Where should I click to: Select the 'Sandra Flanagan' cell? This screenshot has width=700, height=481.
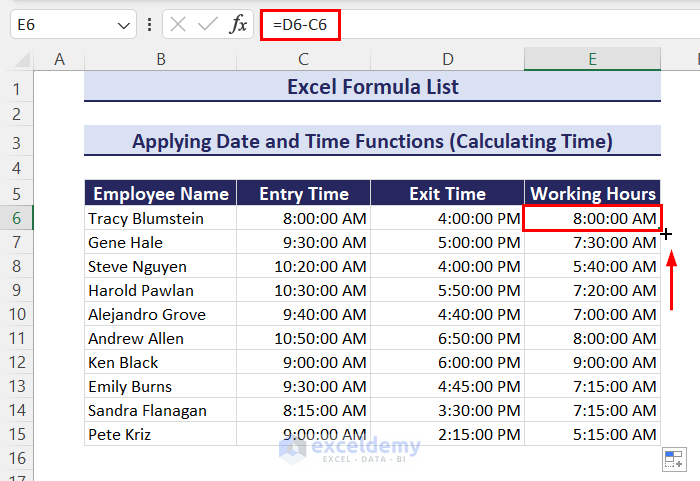161,410
